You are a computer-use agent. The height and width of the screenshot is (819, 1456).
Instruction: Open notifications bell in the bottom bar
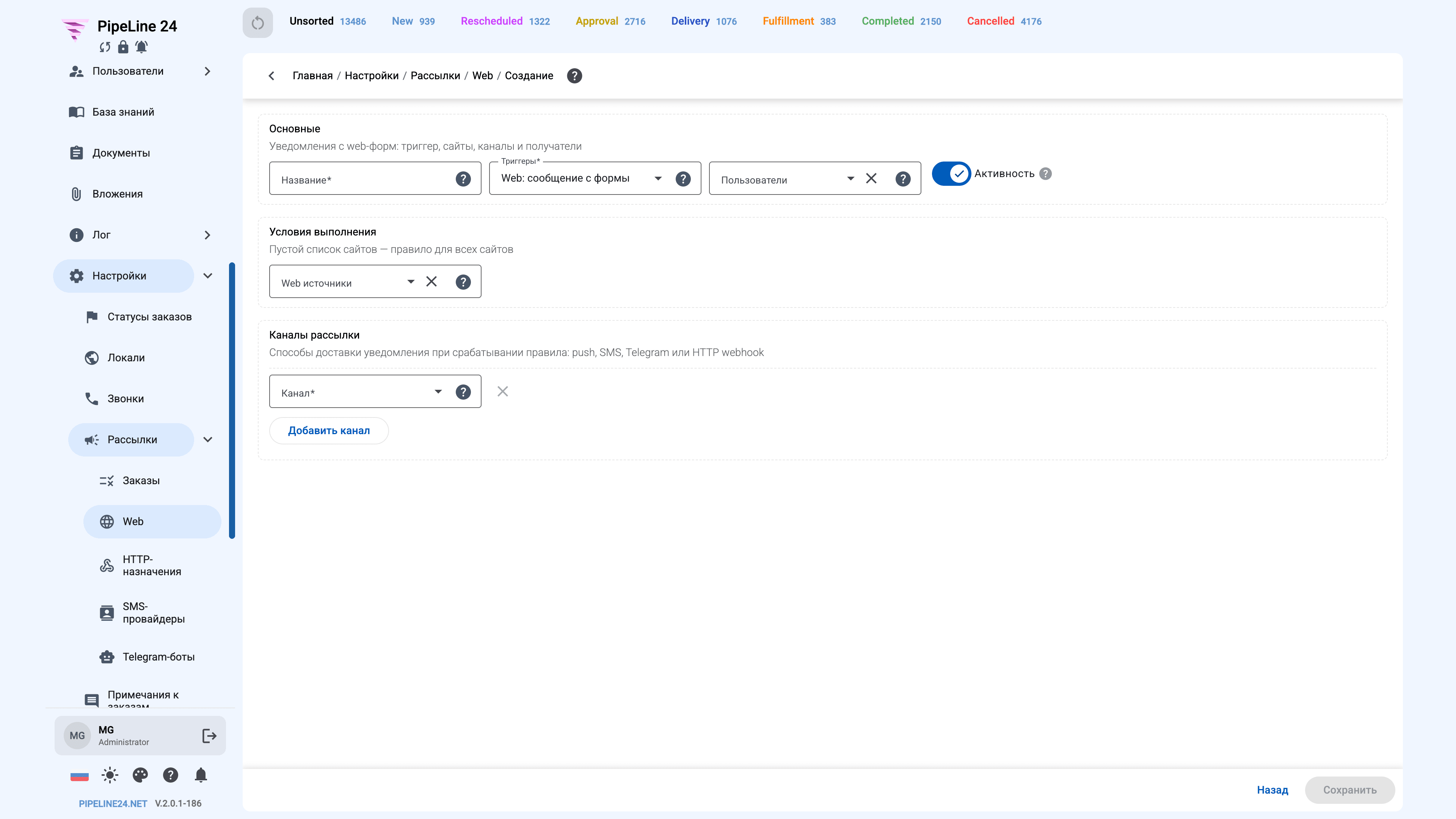(201, 775)
